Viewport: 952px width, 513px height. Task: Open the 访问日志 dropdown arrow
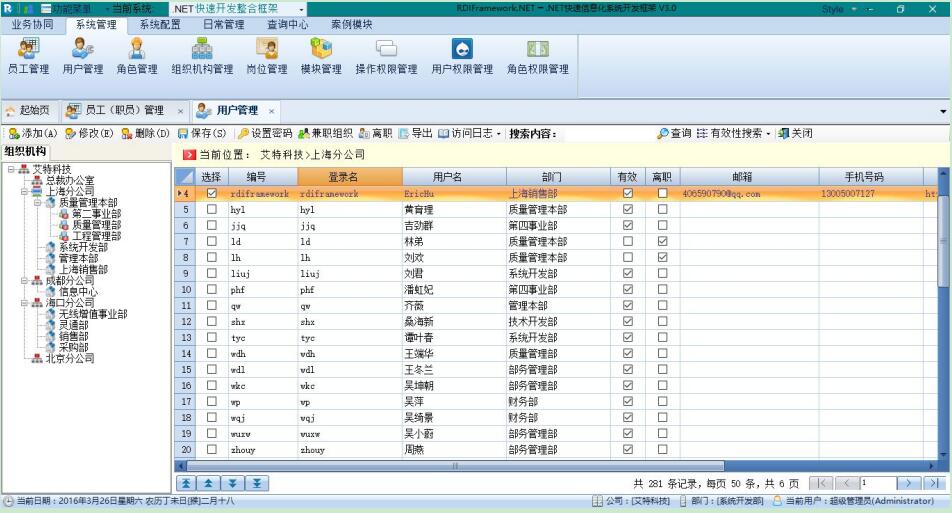(x=499, y=134)
